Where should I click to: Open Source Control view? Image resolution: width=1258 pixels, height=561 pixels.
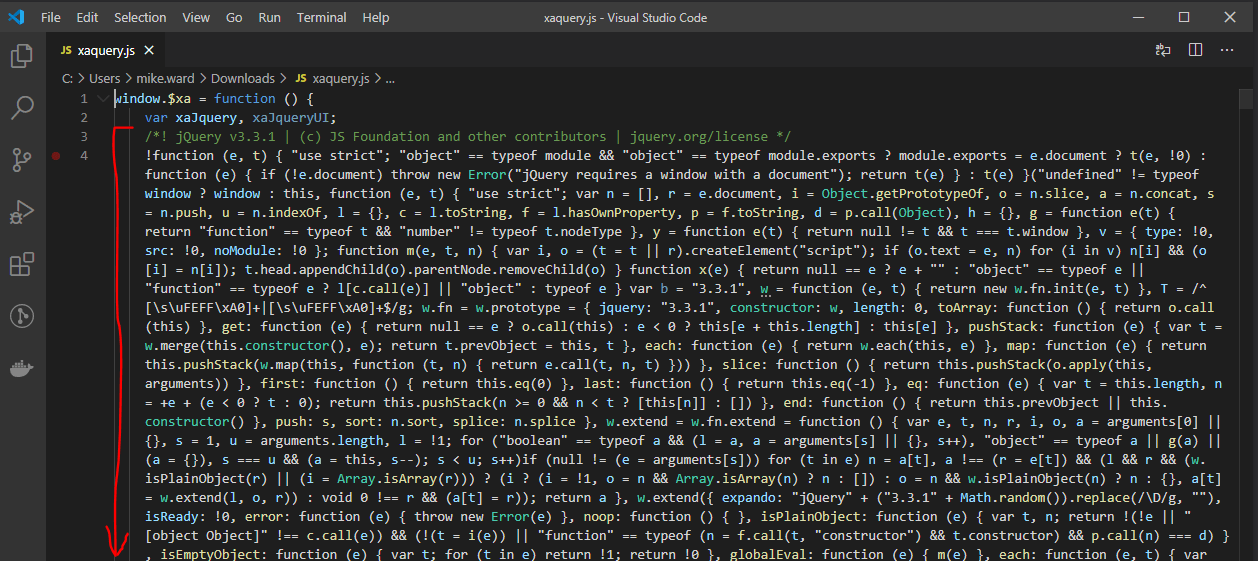click(x=22, y=159)
